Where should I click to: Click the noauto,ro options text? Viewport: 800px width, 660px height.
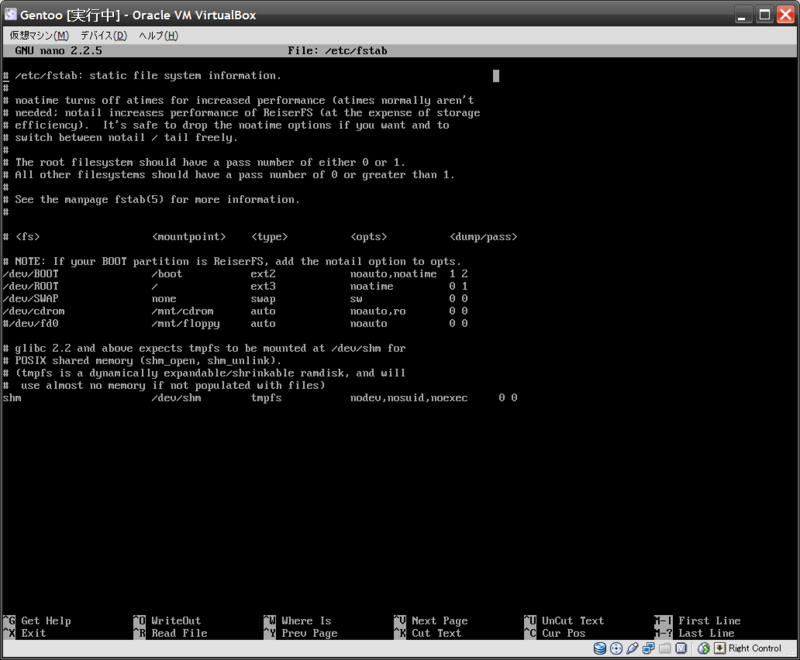pyautogui.click(x=378, y=311)
